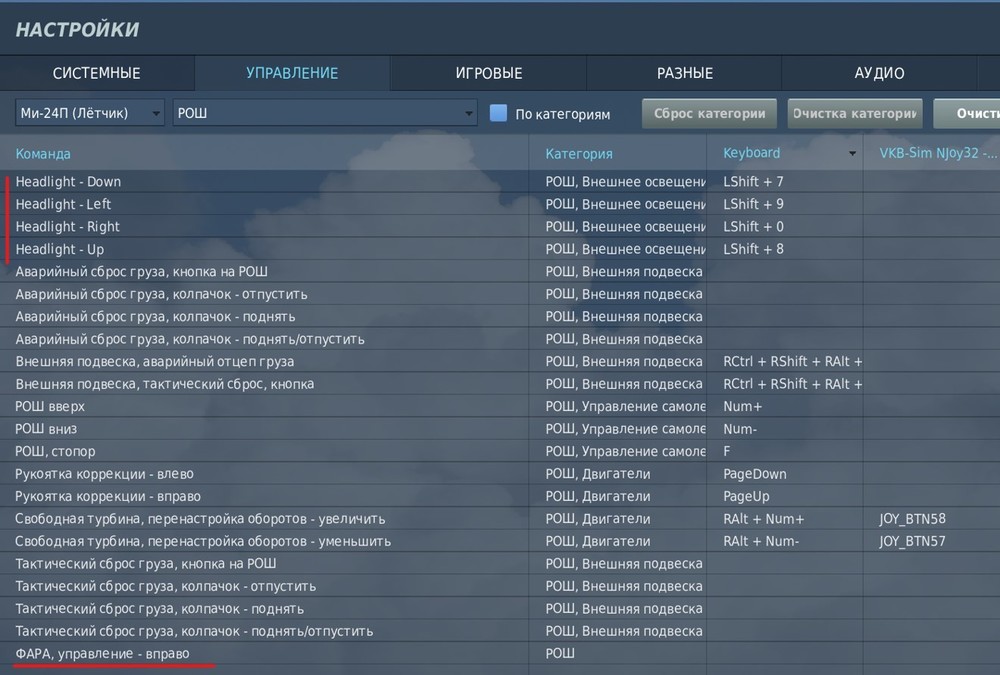Click the LShift + 7 keyboard binding
1000x675 pixels.
coord(753,182)
